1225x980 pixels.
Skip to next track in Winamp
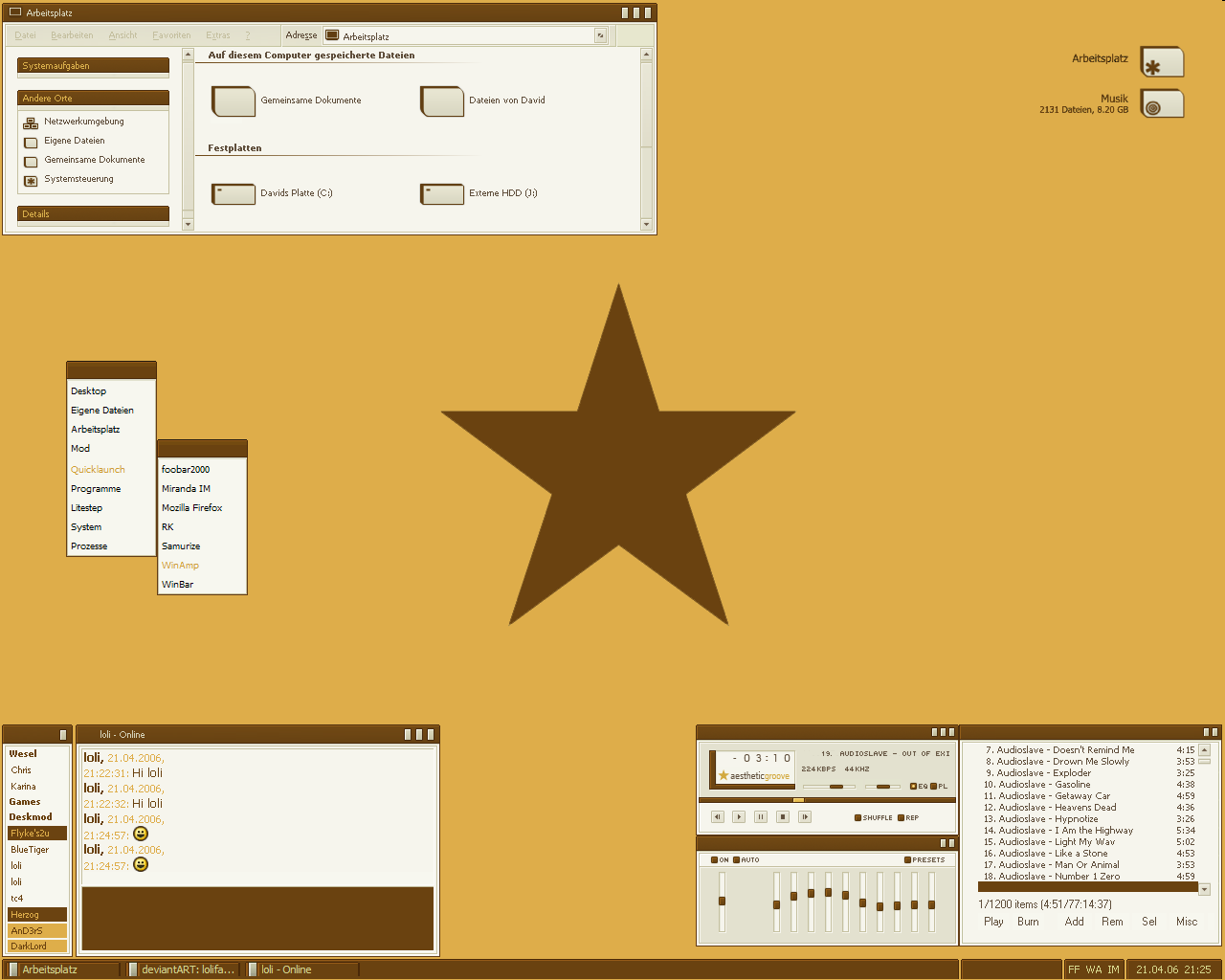click(805, 816)
